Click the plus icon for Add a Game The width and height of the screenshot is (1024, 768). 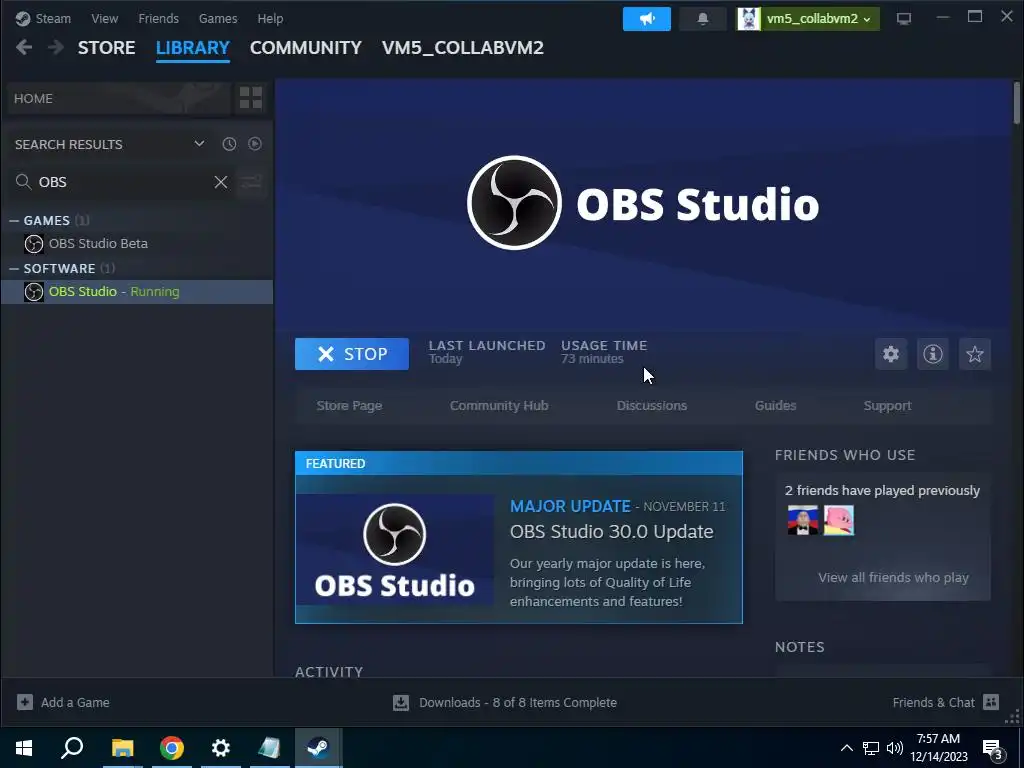[x=25, y=702]
